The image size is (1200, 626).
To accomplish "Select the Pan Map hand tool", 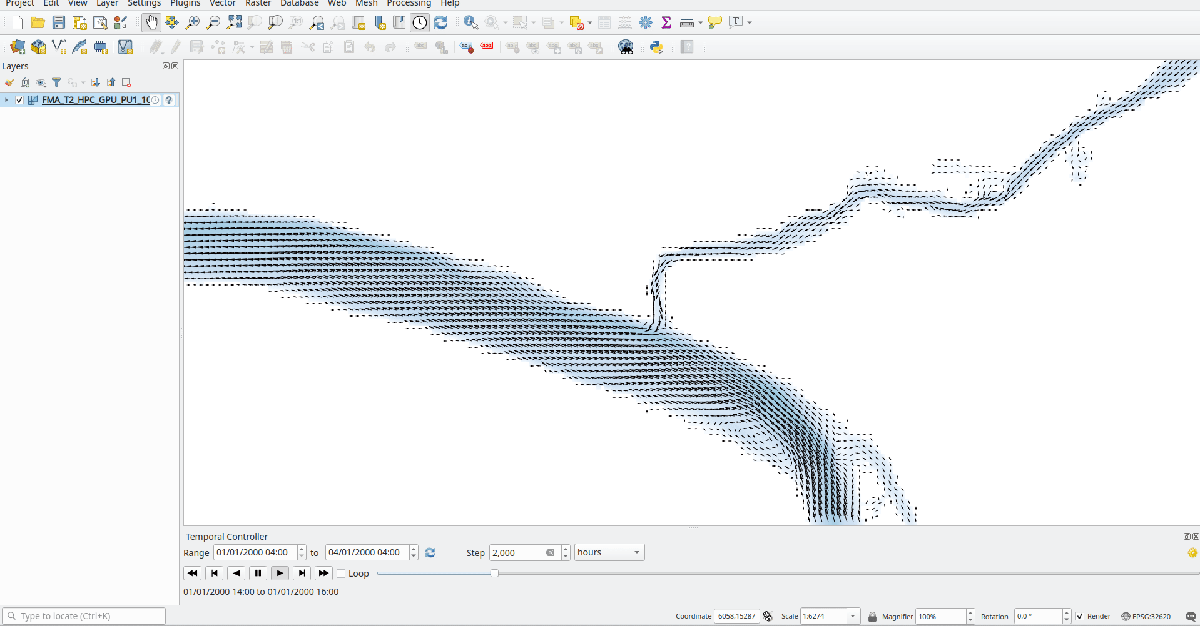I will [x=151, y=22].
